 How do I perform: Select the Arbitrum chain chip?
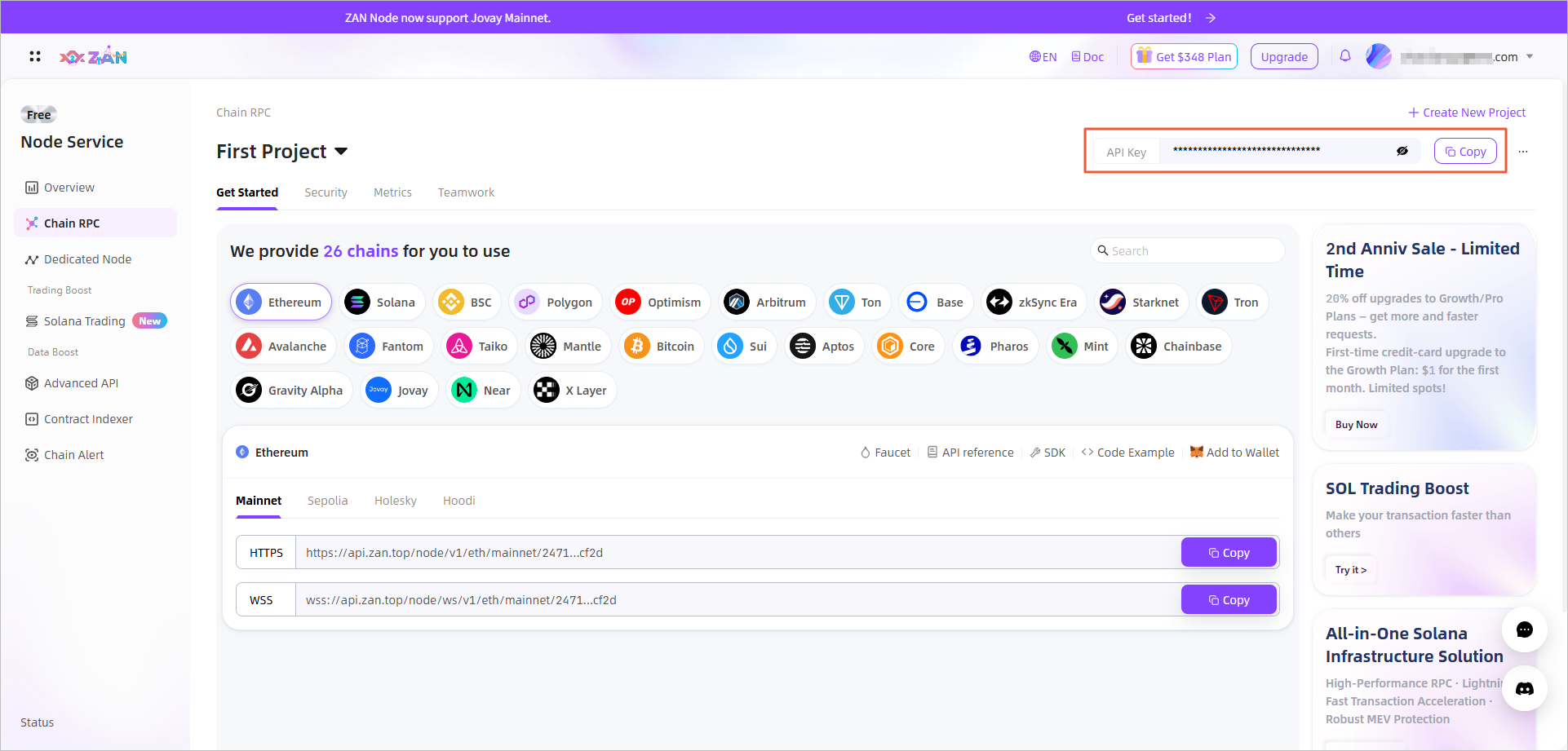pos(767,303)
